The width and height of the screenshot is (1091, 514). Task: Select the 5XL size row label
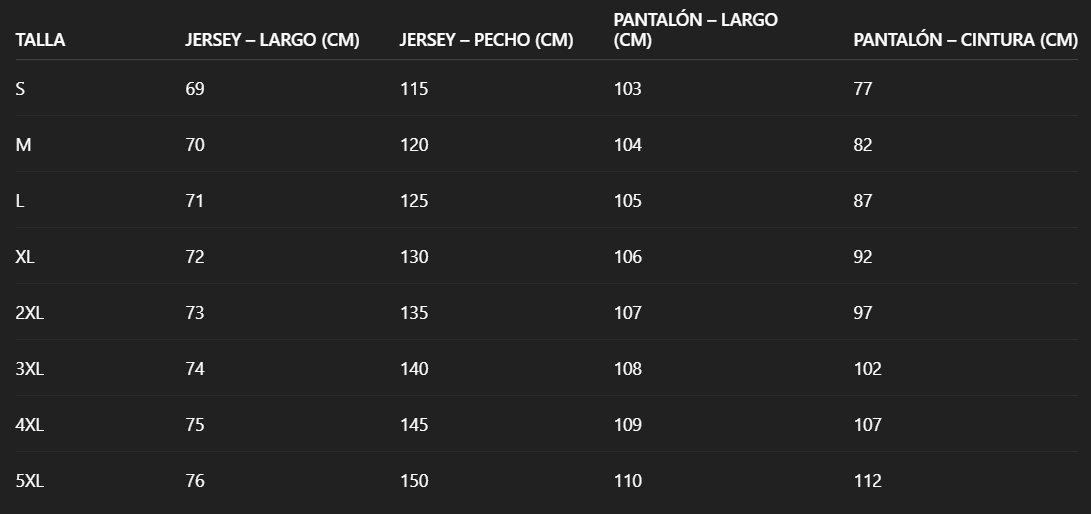pos(30,481)
